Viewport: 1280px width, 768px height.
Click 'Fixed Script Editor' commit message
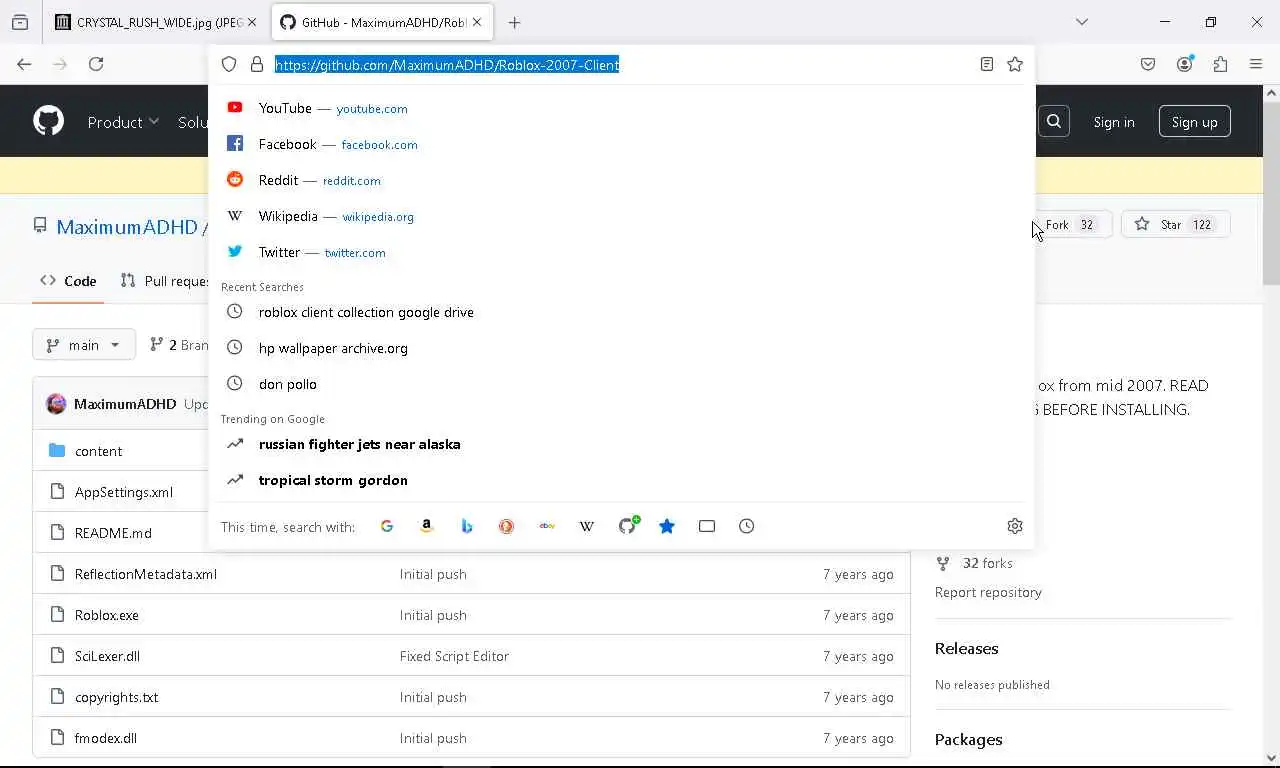coord(454,656)
